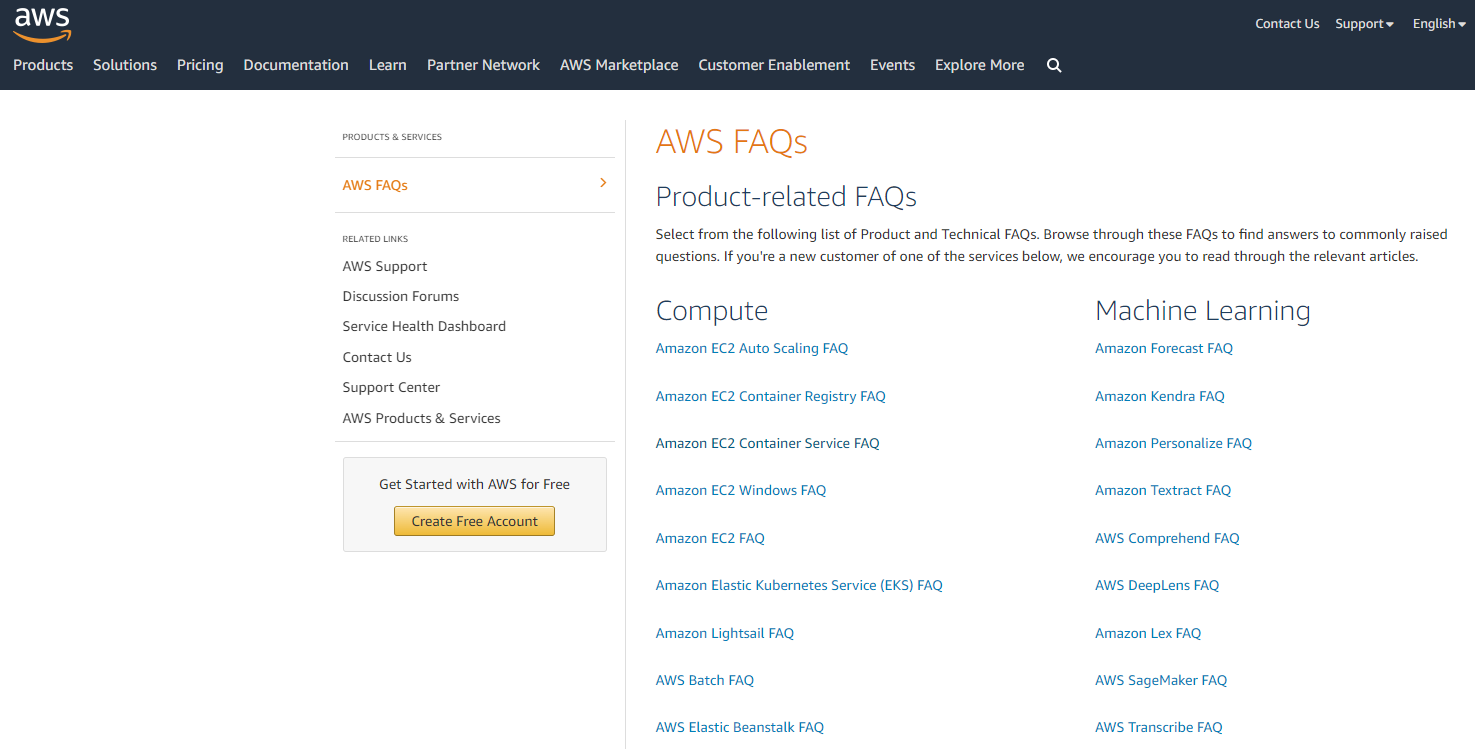
Task: Open the Partner Network menu
Action: (483, 65)
